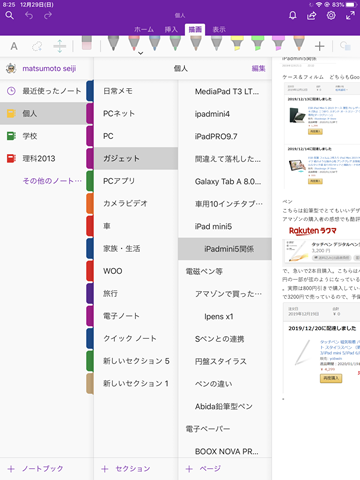Image resolution: width=360 pixels, height=480 pixels.
Task: Open the shapes tool icon
Action: [x=345, y=46]
